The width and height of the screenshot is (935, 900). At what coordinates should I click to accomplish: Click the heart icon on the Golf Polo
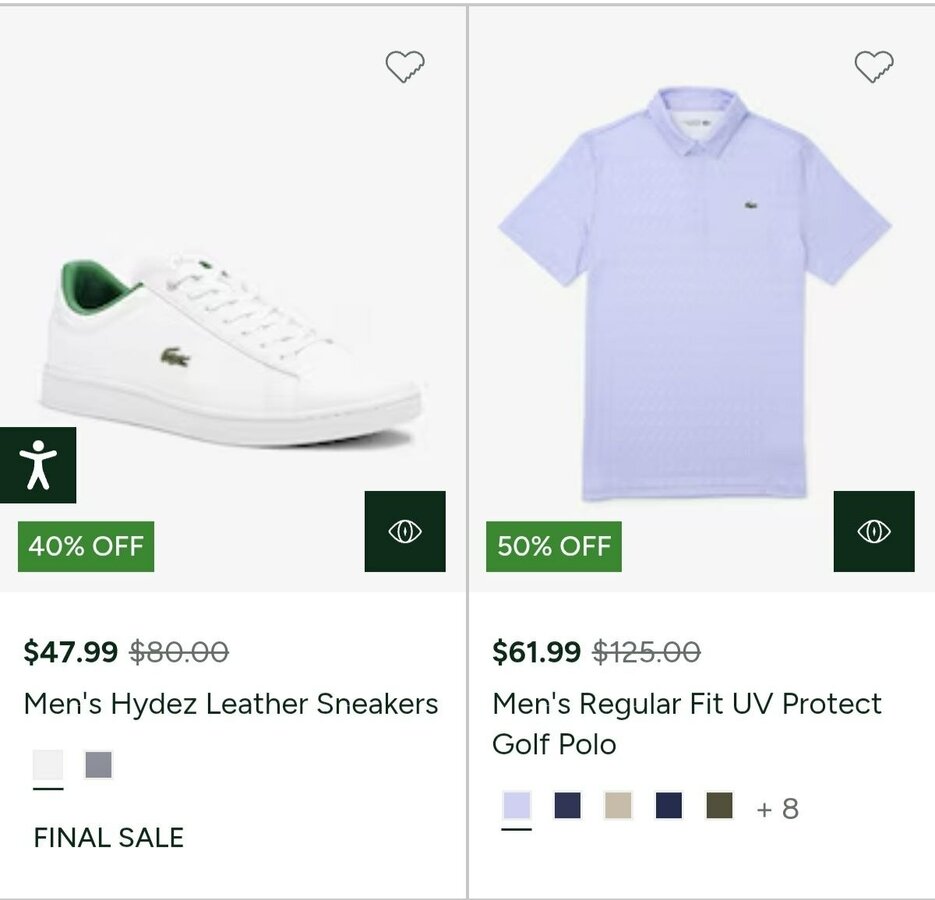[874, 67]
